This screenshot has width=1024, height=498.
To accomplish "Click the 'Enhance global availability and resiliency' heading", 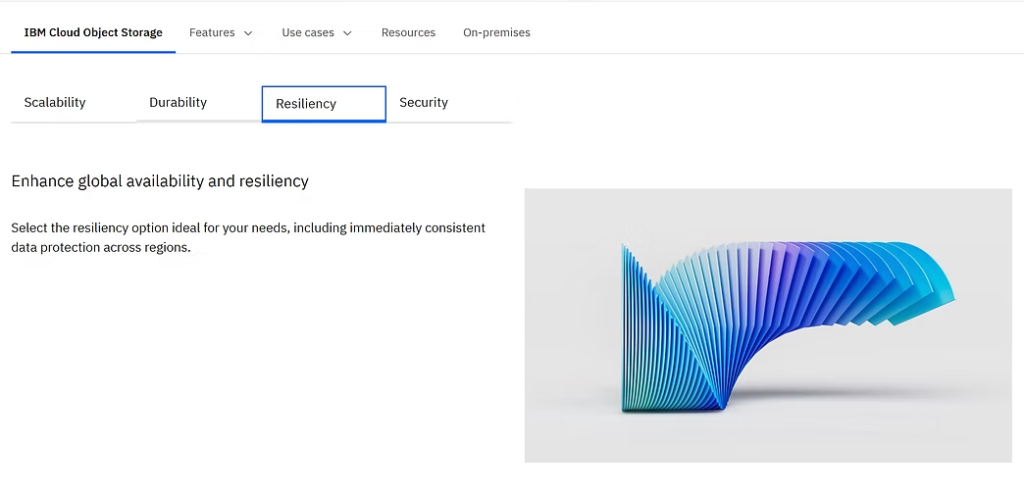I will pos(160,181).
